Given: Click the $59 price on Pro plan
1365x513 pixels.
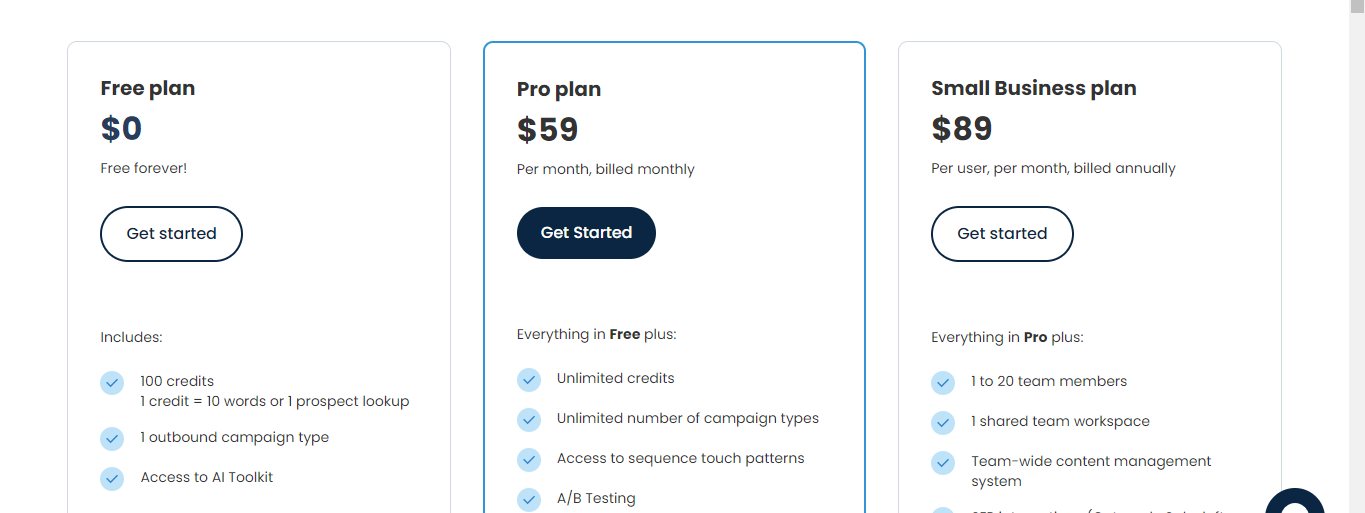Looking at the screenshot, I should point(548,130).
